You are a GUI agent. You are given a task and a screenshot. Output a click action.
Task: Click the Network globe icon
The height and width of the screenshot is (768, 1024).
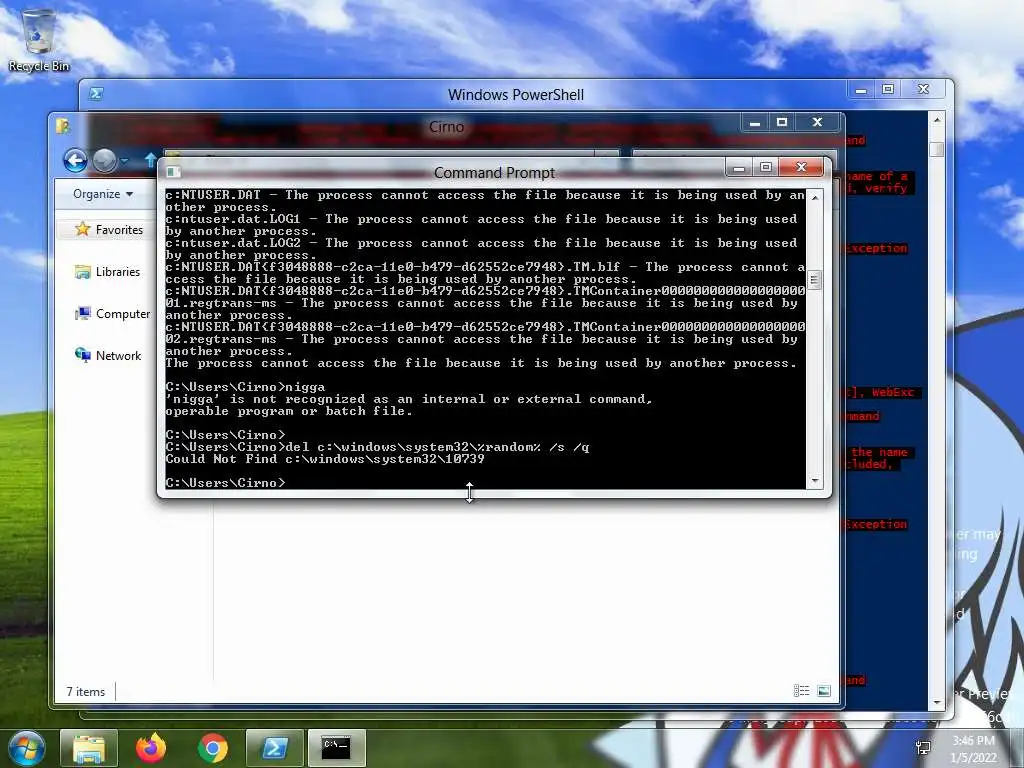point(83,355)
